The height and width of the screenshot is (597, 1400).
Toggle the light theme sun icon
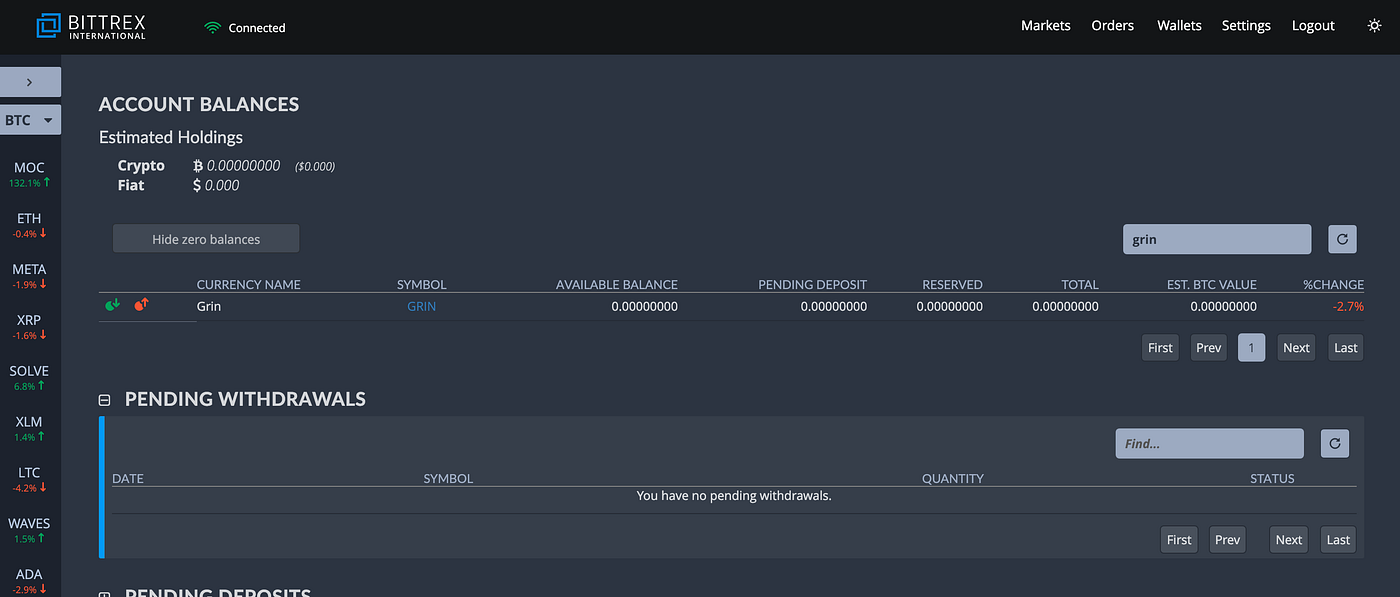pyautogui.click(x=1374, y=26)
